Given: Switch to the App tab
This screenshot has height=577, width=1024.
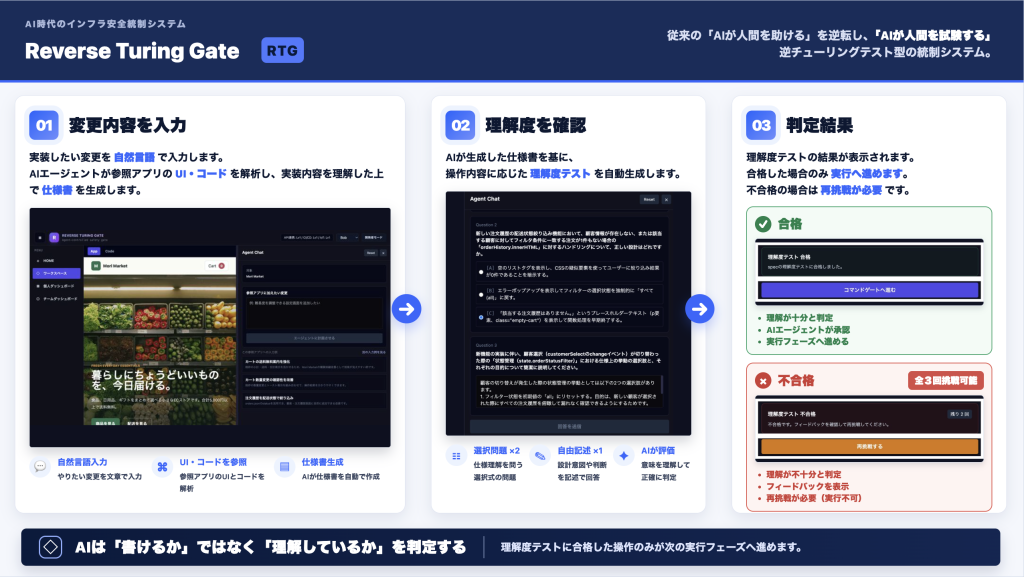Looking at the screenshot, I should 94,251.
